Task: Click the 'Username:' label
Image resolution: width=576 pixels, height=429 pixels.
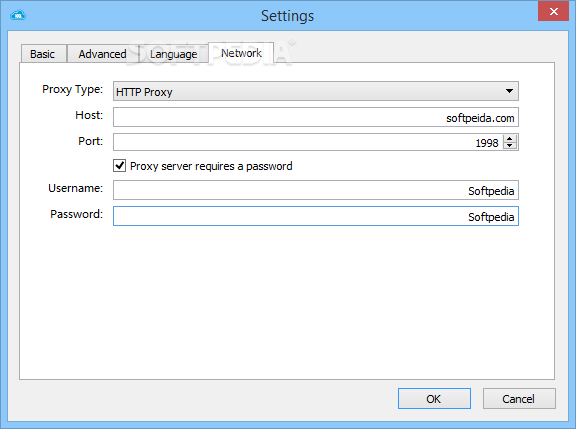Action: 75,188
